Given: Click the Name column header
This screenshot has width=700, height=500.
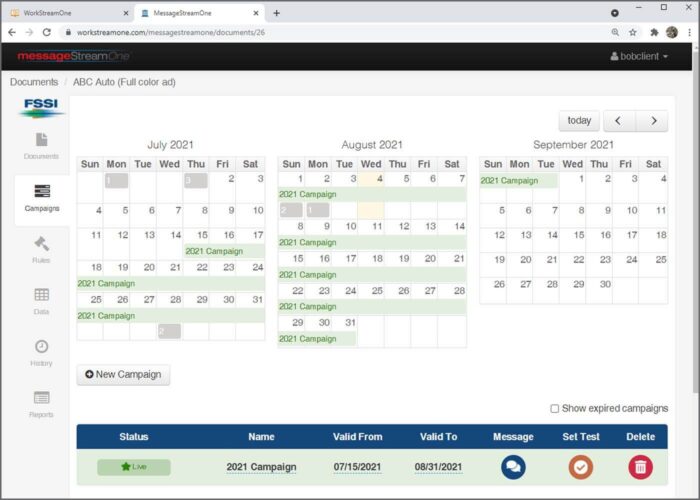Looking at the screenshot, I should click(x=261, y=437).
